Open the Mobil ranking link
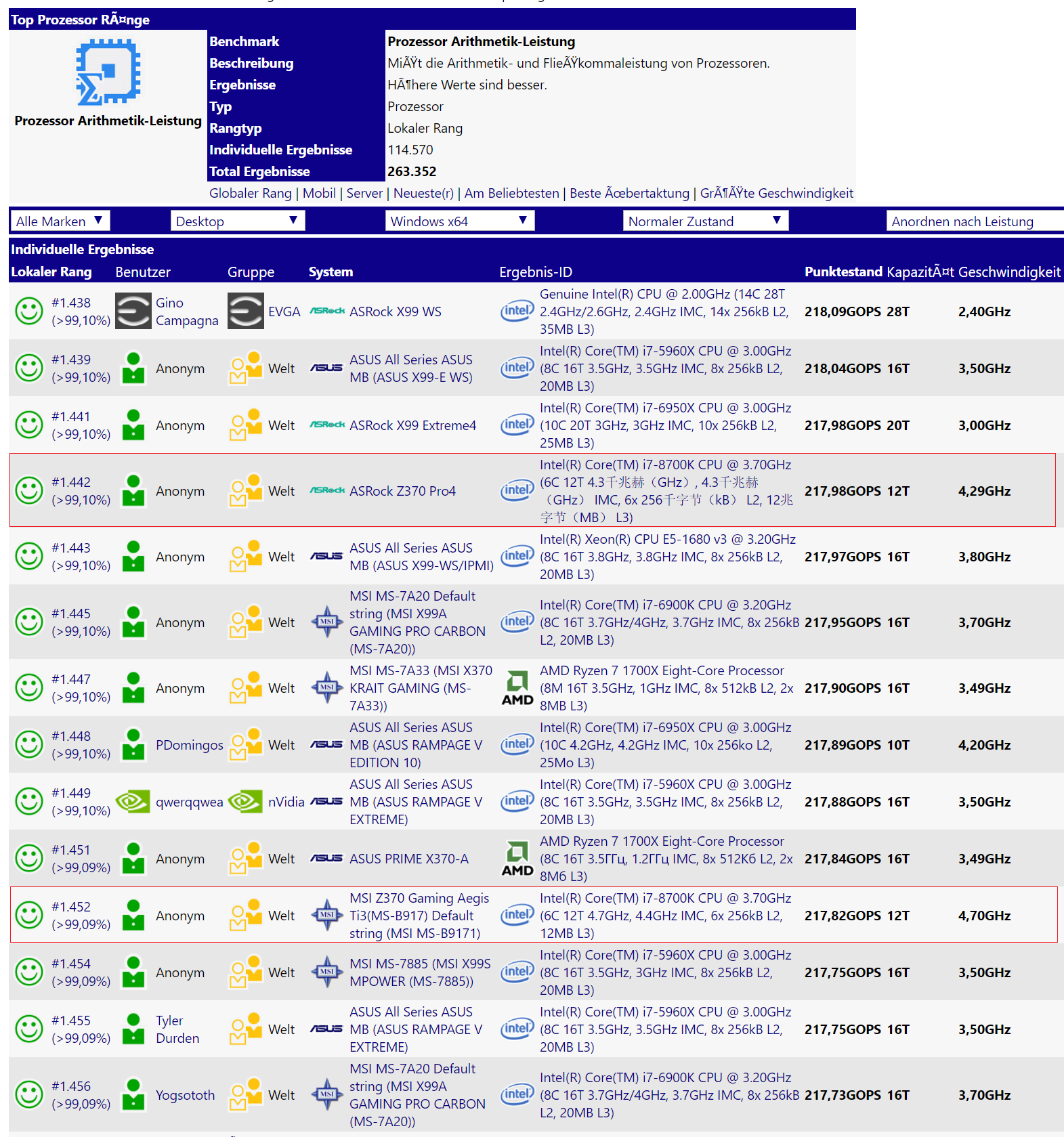1064x1137 pixels. (319, 193)
